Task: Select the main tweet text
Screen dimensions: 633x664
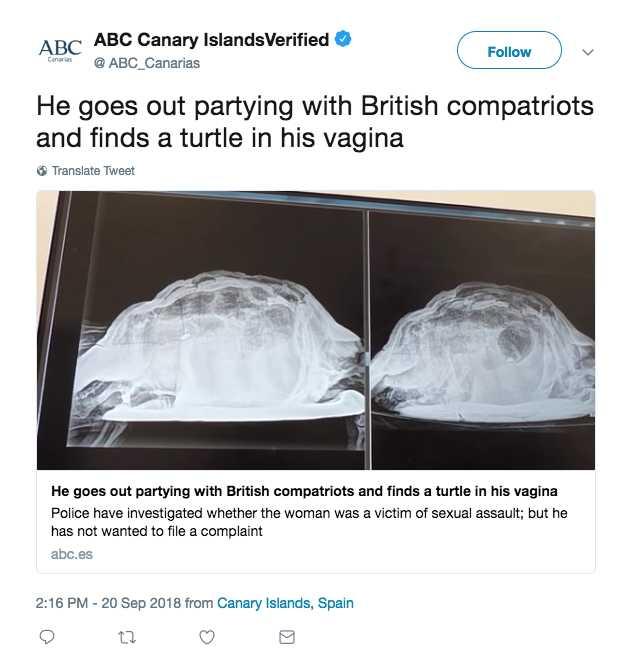Action: pos(315,122)
